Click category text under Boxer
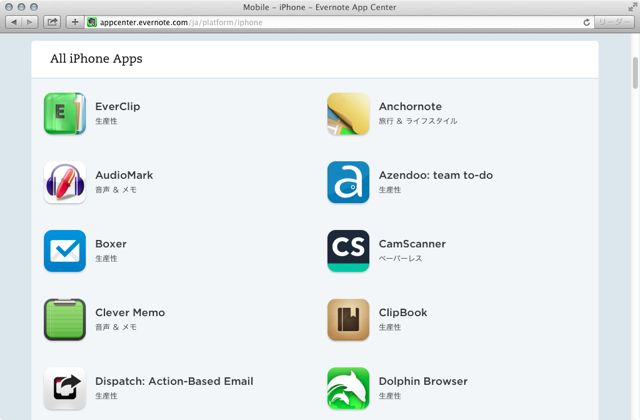The height and width of the screenshot is (420, 640). [x=106, y=258]
